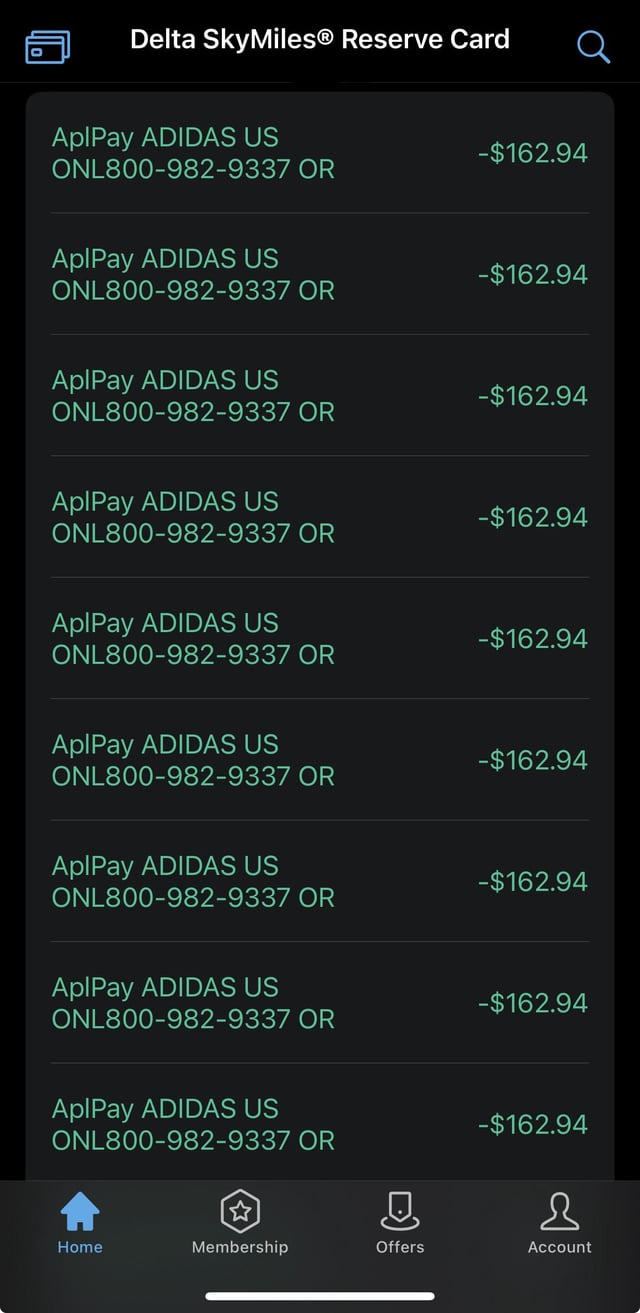640x1313 pixels.
Task: Open the sixth ADIDAS transaction's merchant name
Action: 193,760
